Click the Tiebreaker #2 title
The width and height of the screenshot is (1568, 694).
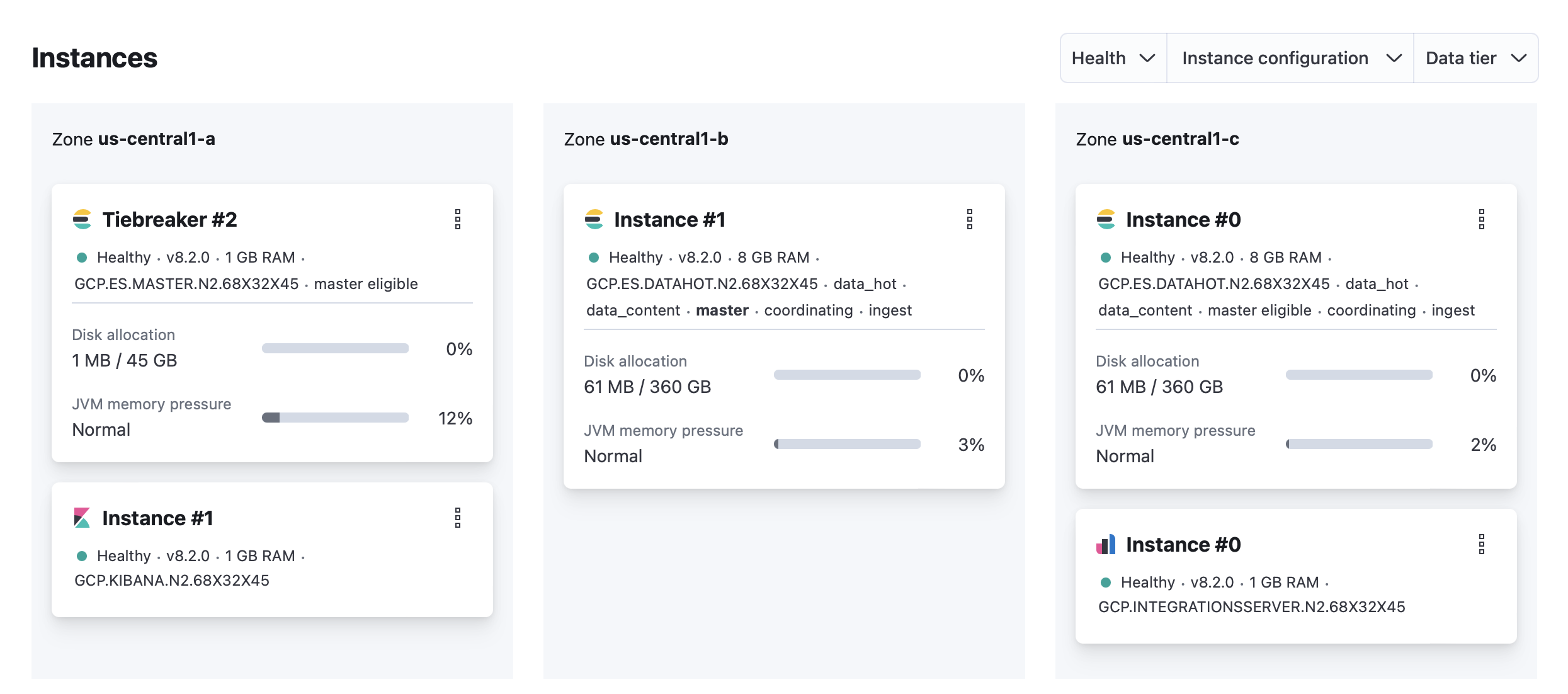coord(169,219)
